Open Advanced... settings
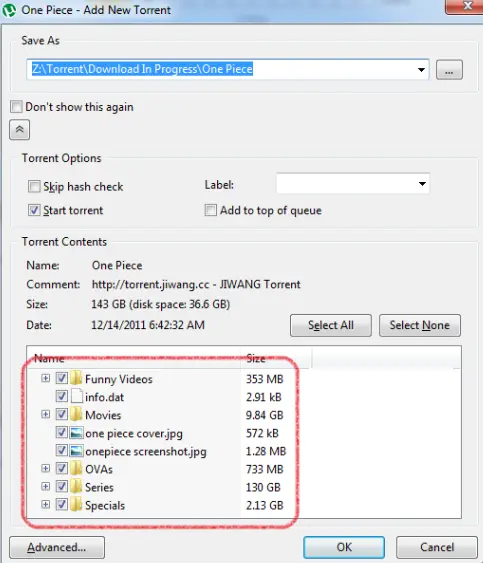This screenshot has width=483, height=563. pos(57,547)
